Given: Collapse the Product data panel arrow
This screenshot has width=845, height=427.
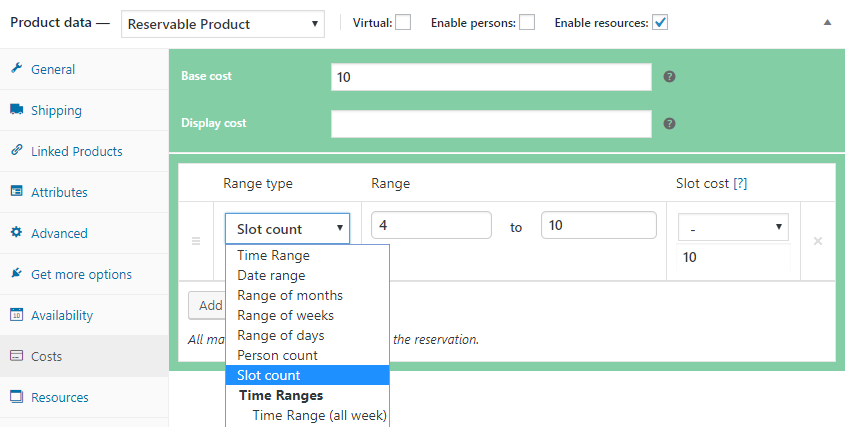Looking at the screenshot, I should pyautogui.click(x=826, y=23).
